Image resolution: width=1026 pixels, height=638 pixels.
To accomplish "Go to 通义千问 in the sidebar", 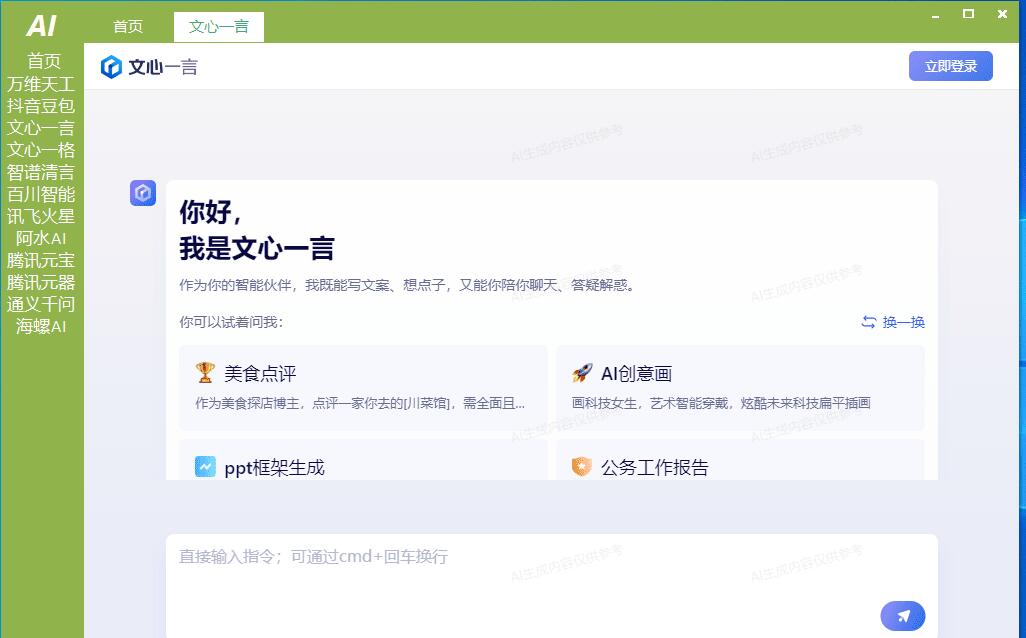I will [41, 304].
